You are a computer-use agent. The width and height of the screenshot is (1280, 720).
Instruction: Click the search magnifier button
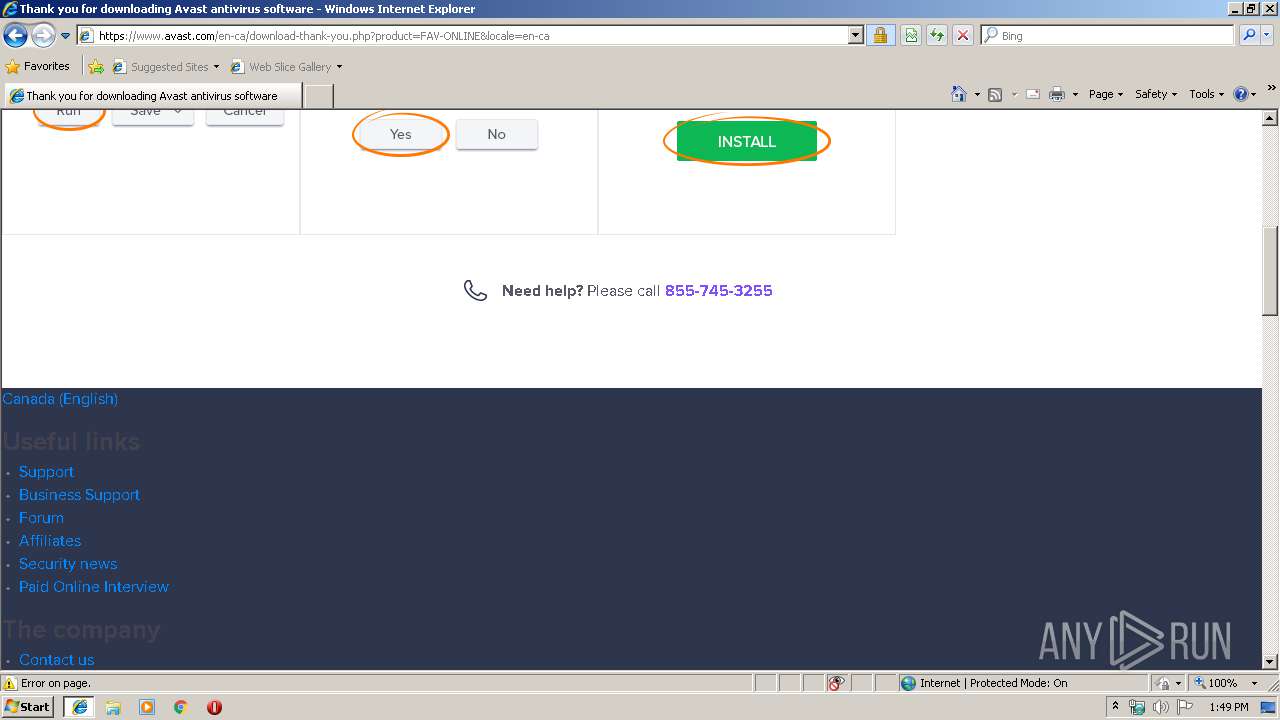pyautogui.click(x=1248, y=35)
